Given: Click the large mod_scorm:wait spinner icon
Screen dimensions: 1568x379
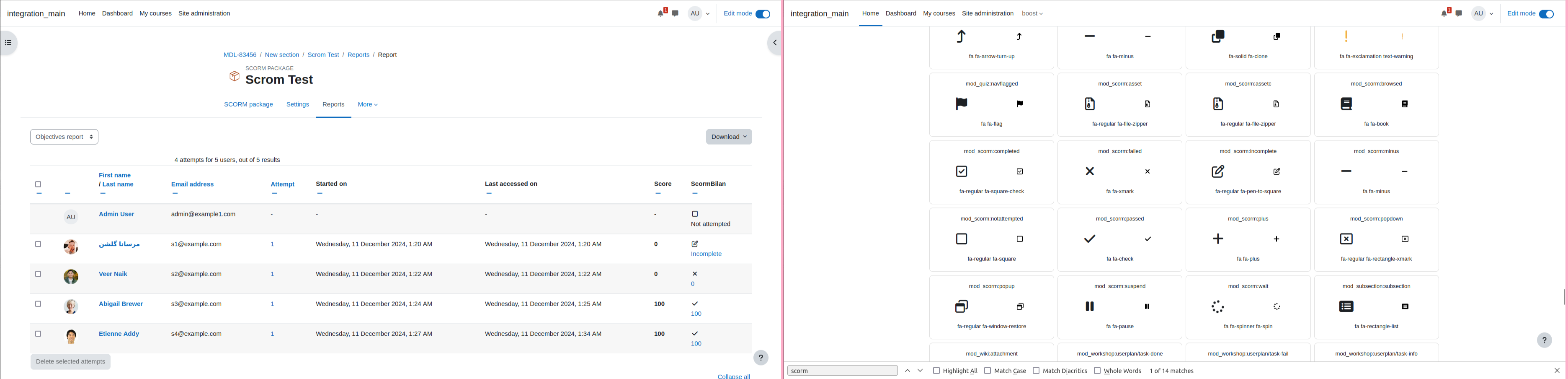Looking at the screenshot, I should click(x=1218, y=306).
